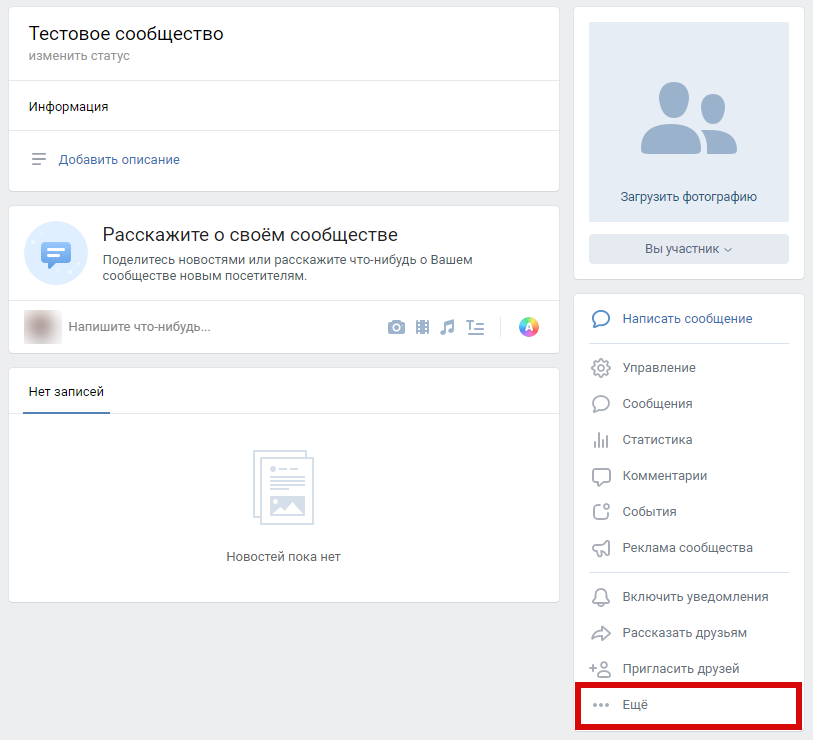Click изменить статус under community name
The width and height of the screenshot is (813, 740).
tap(79, 56)
